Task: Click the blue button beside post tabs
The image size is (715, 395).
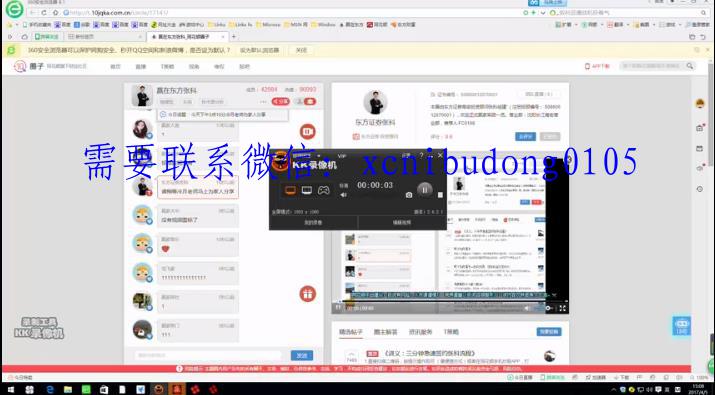Action: (549, 332)
